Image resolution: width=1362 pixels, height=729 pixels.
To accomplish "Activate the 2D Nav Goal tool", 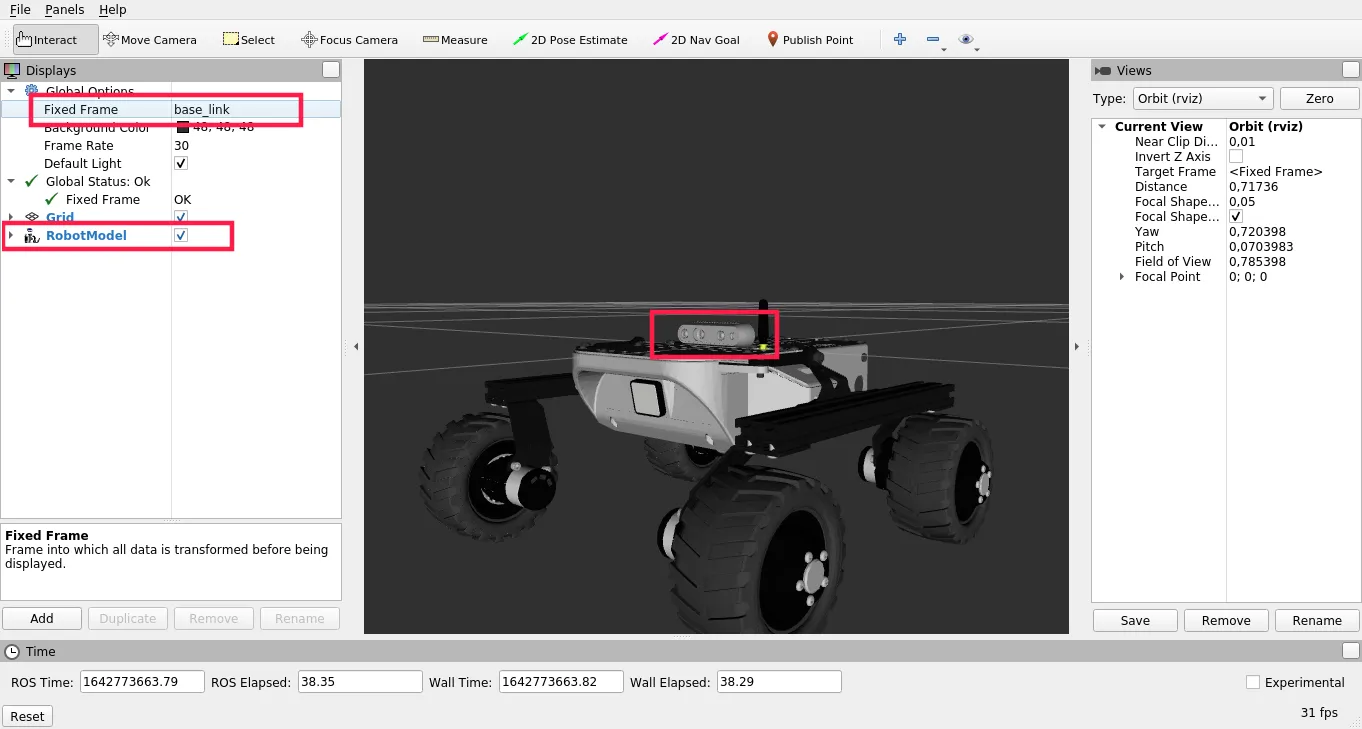I will [x=696, y=40].
